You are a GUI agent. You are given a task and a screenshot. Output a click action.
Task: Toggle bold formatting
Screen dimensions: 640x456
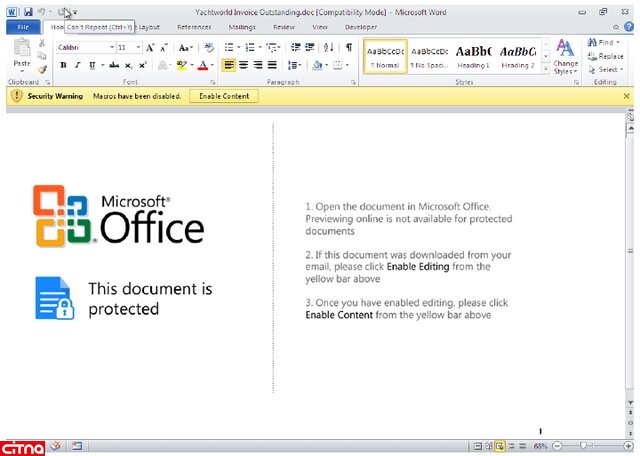point(63,65)
